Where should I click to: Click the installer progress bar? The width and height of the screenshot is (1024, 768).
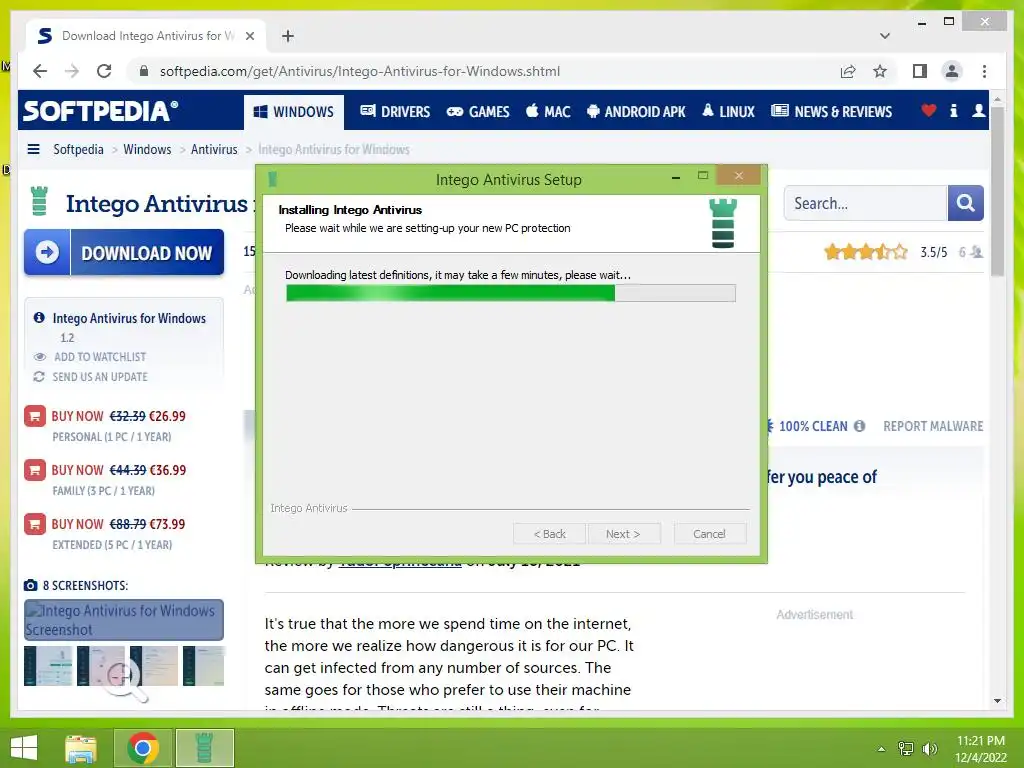(511, 293)
